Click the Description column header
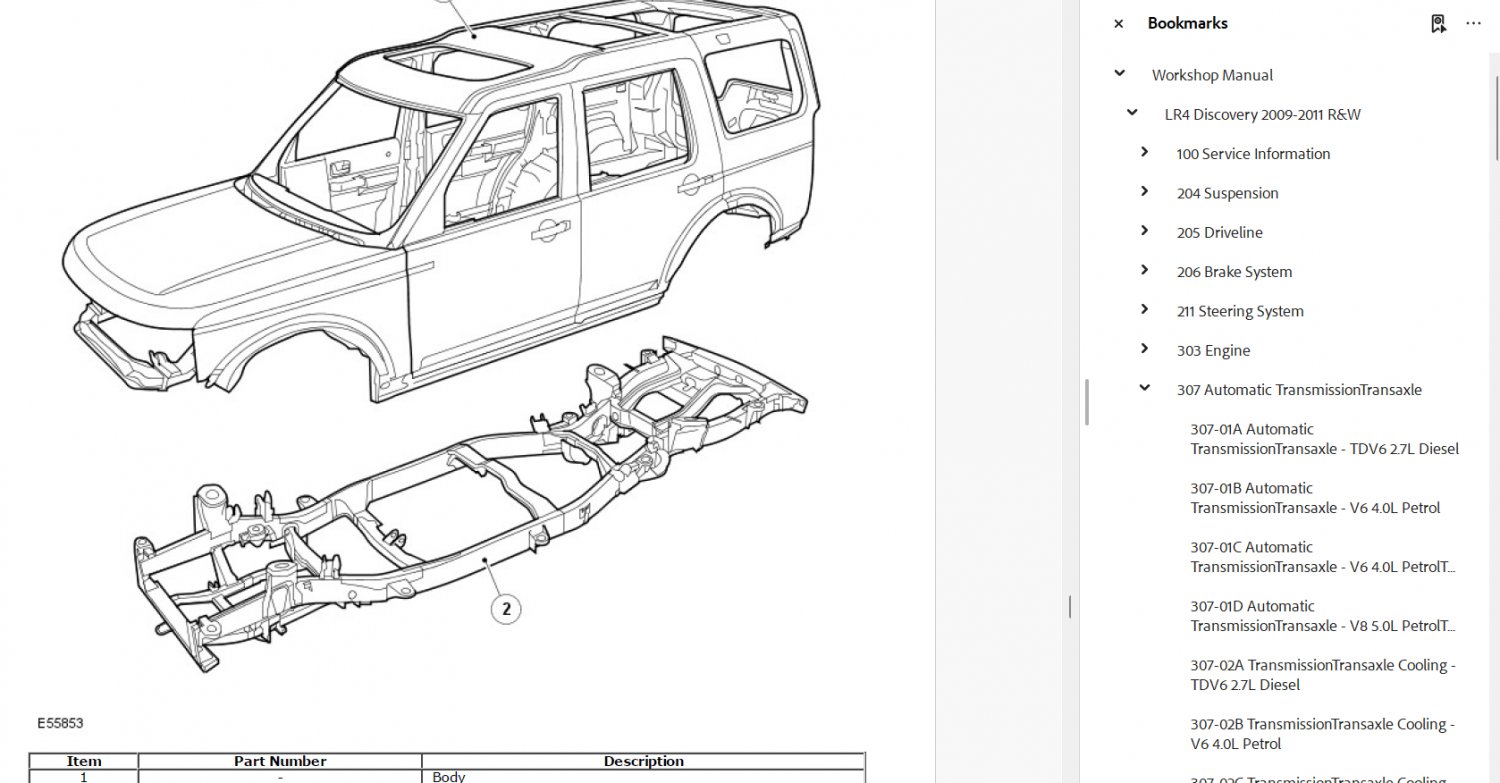Image resolution: width=1500 pixels, height=783 pixels. tap(643, 761)
